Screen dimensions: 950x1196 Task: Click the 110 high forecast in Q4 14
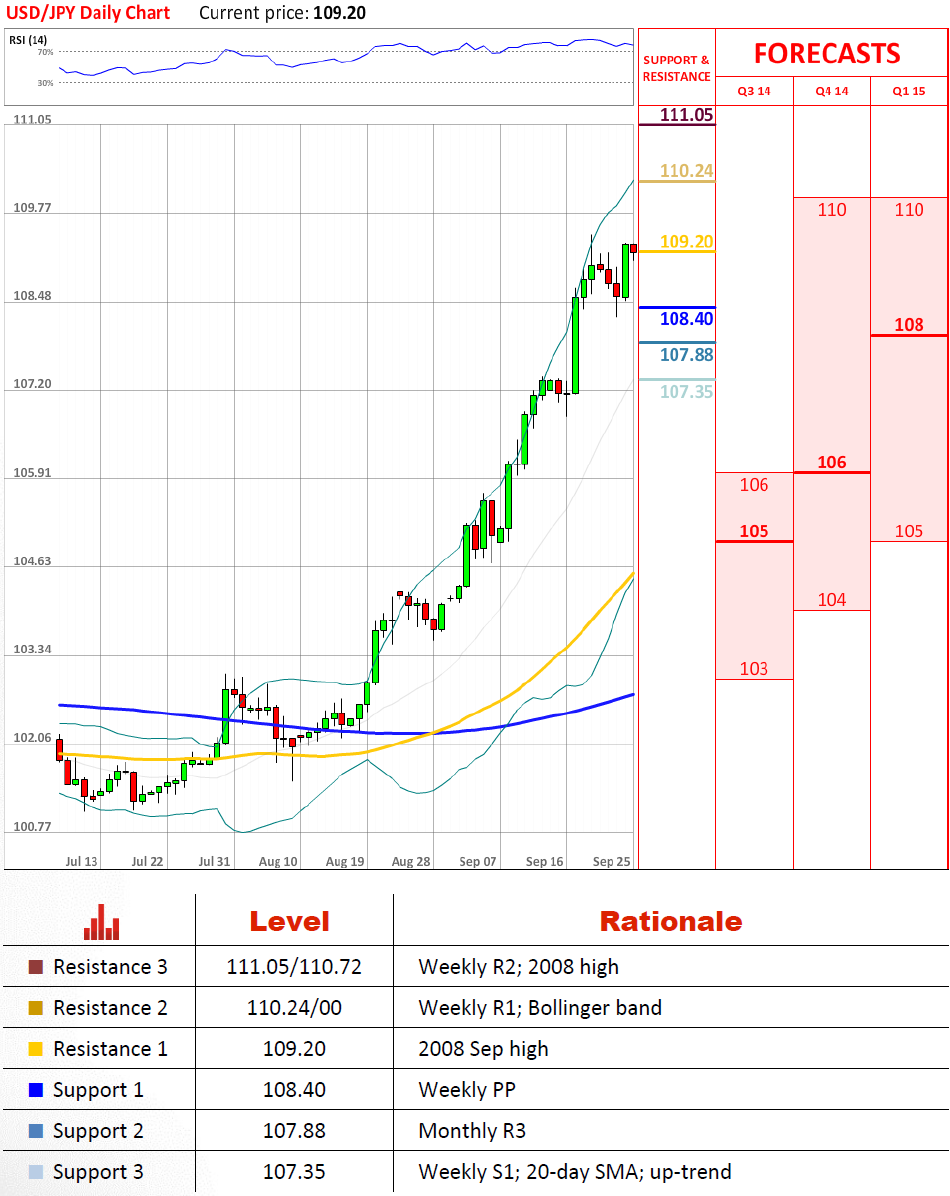(x=832, y=210)
